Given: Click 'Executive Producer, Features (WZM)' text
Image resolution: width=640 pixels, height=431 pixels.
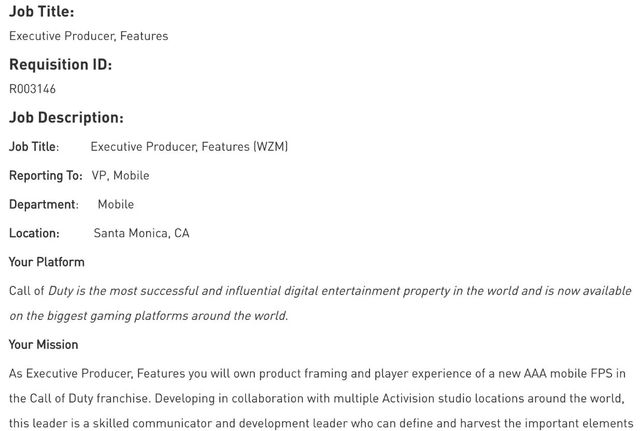Looking at the screenshot, I should [189, 147].
